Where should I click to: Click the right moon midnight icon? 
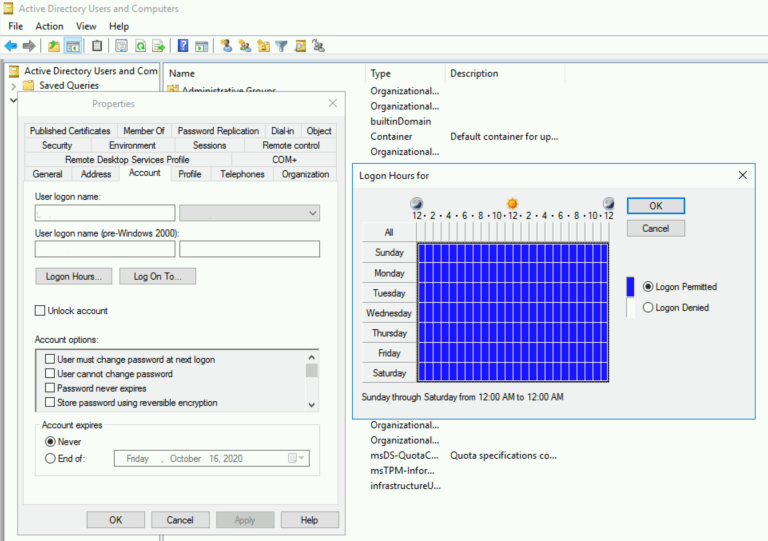(x=608, y=203)
